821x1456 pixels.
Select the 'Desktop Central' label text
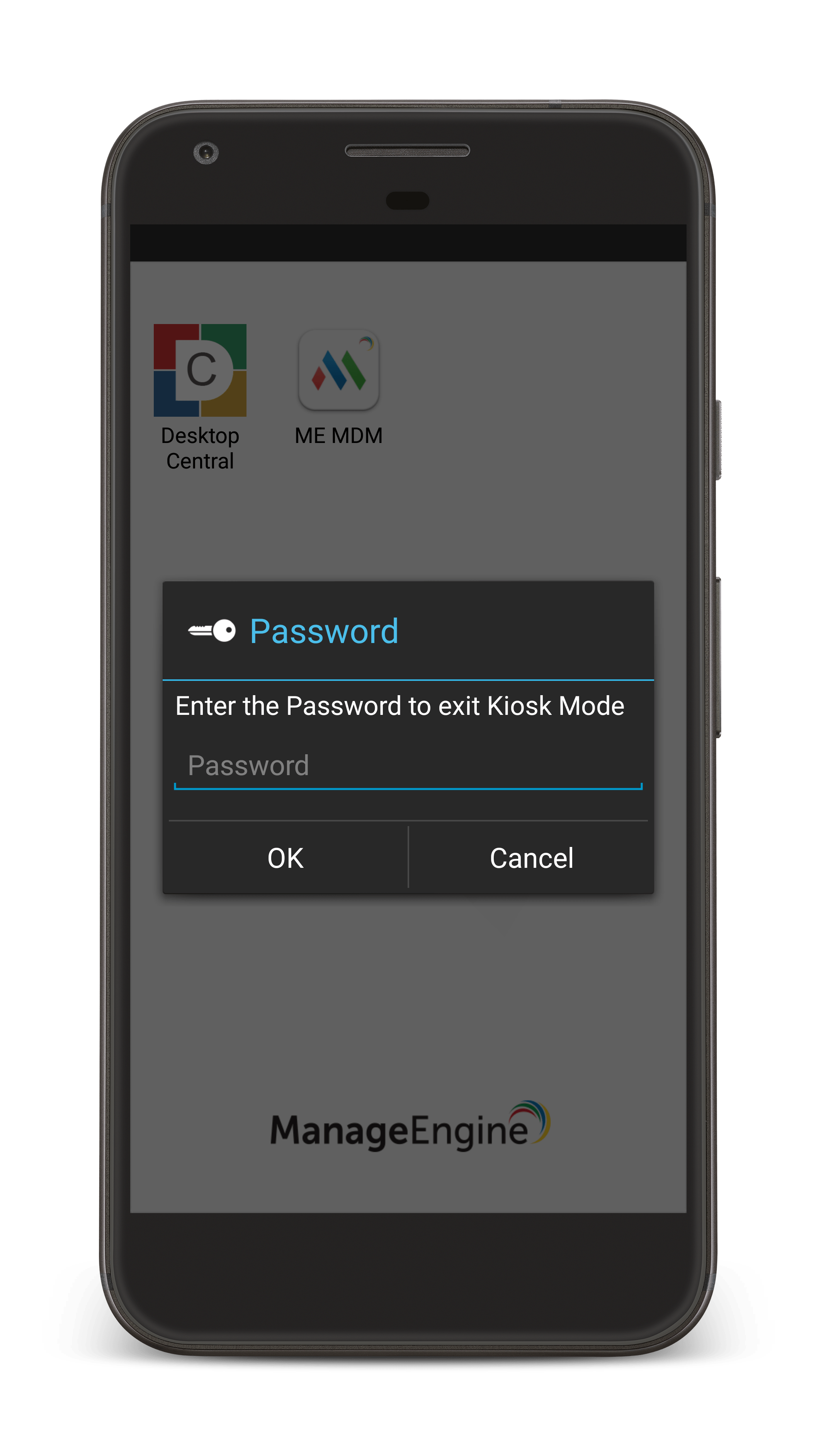200,448
